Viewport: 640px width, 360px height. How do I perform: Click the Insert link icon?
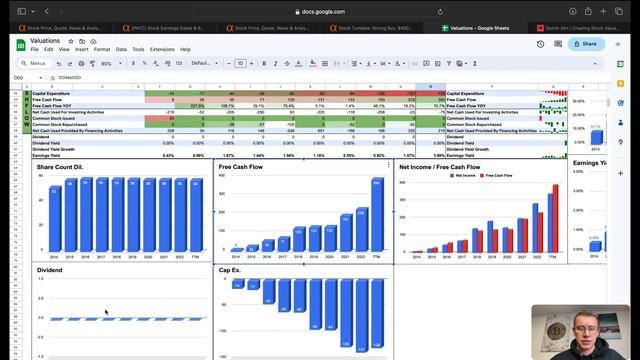tap(415, 64)
